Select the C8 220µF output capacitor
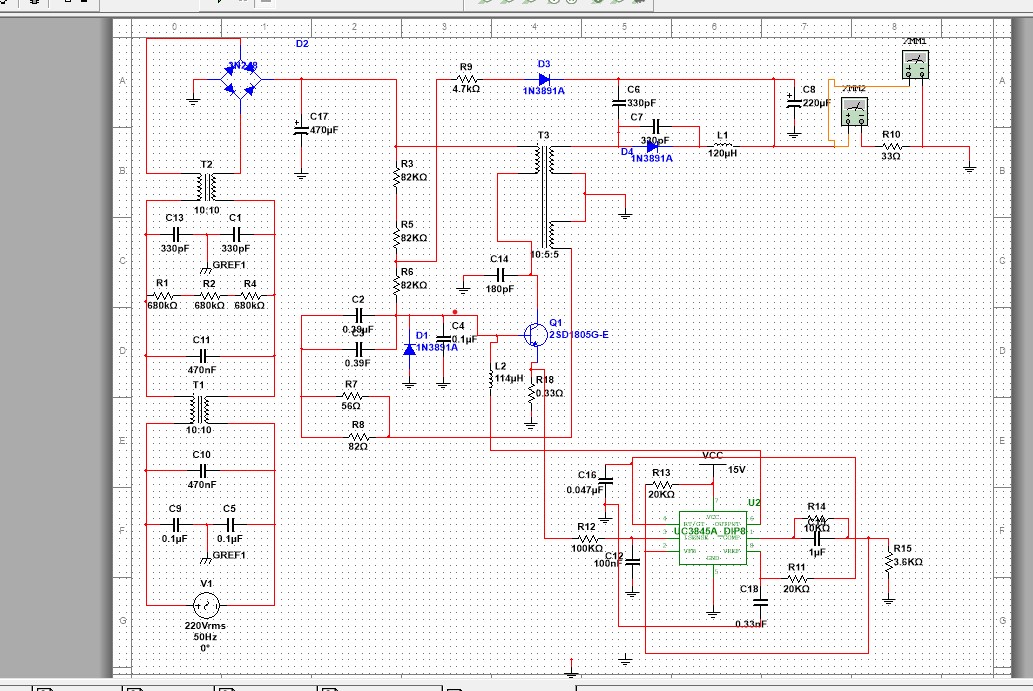 click(794, 101)
